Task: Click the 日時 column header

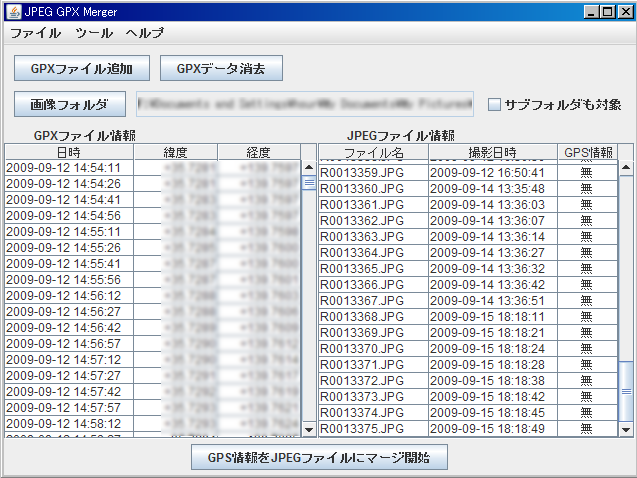Action: [69, 152]
